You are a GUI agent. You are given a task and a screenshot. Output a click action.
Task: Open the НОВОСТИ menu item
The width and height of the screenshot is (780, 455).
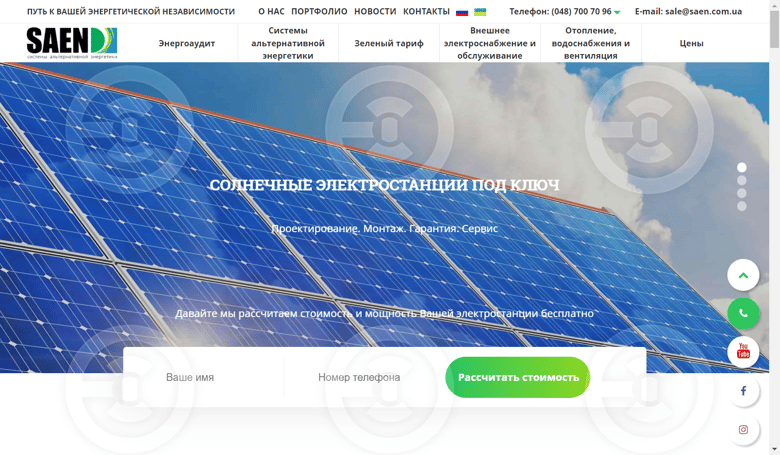click(375, 11)
